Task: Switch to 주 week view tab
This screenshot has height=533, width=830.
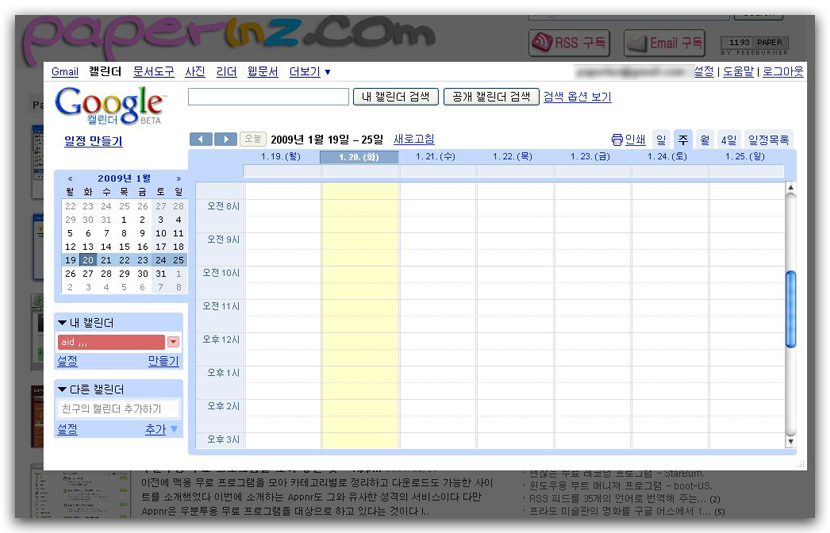Action: pyautogui.click(x=683, y=140)
